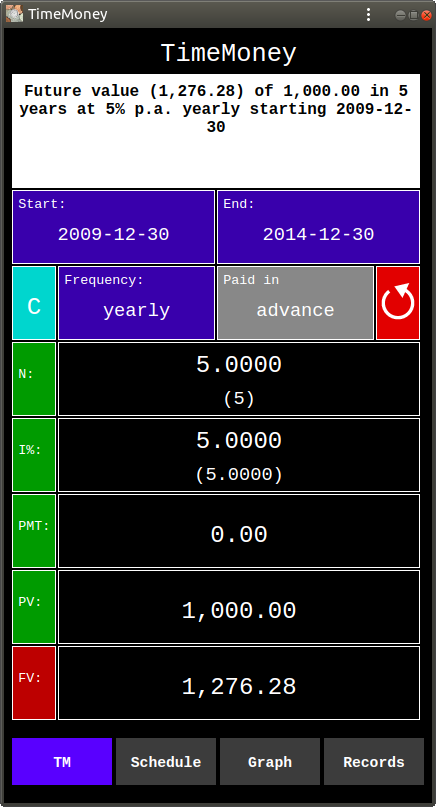Toggle the Paid in advance setting
The image size is (436, 807).
[x=295, y=303]
